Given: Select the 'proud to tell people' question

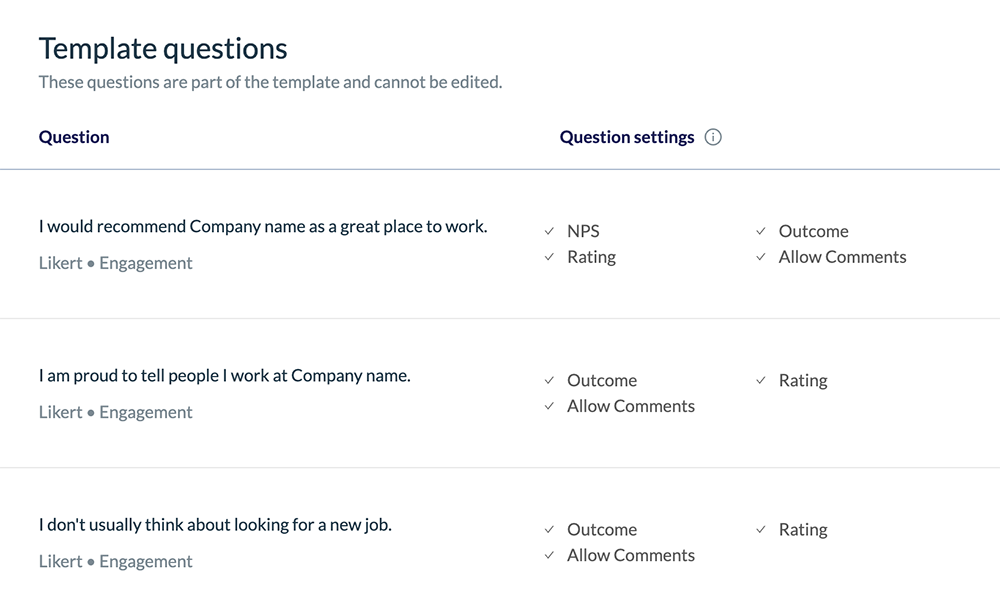Looking at the screenshot, I should (225, 377).
